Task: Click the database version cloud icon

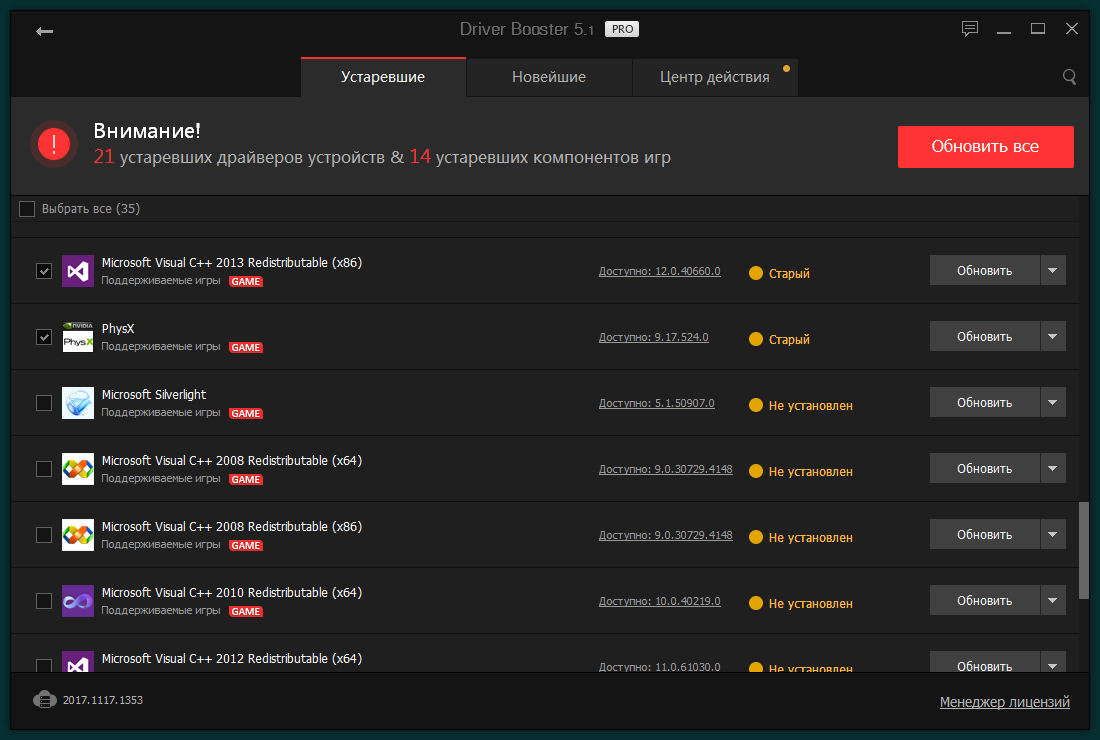Action: coord(44,700)
